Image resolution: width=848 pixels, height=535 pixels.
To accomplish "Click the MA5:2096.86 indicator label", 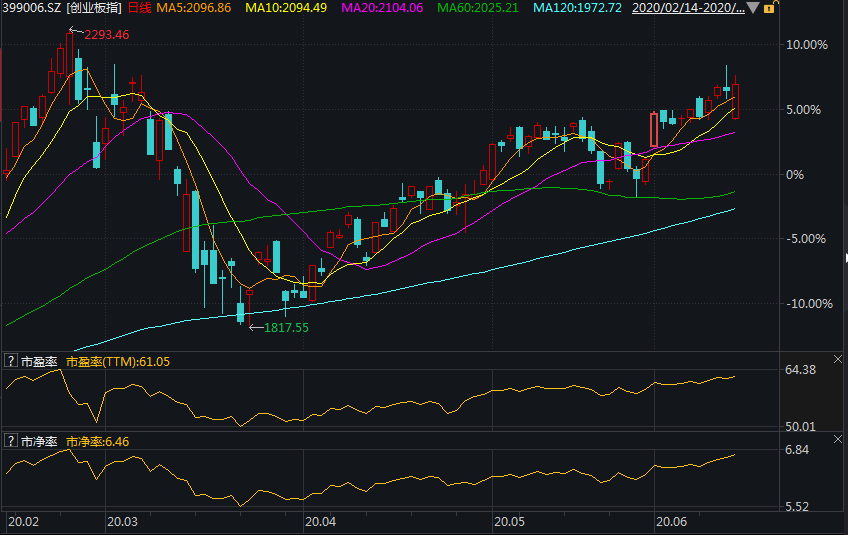I will click(194, 8).
